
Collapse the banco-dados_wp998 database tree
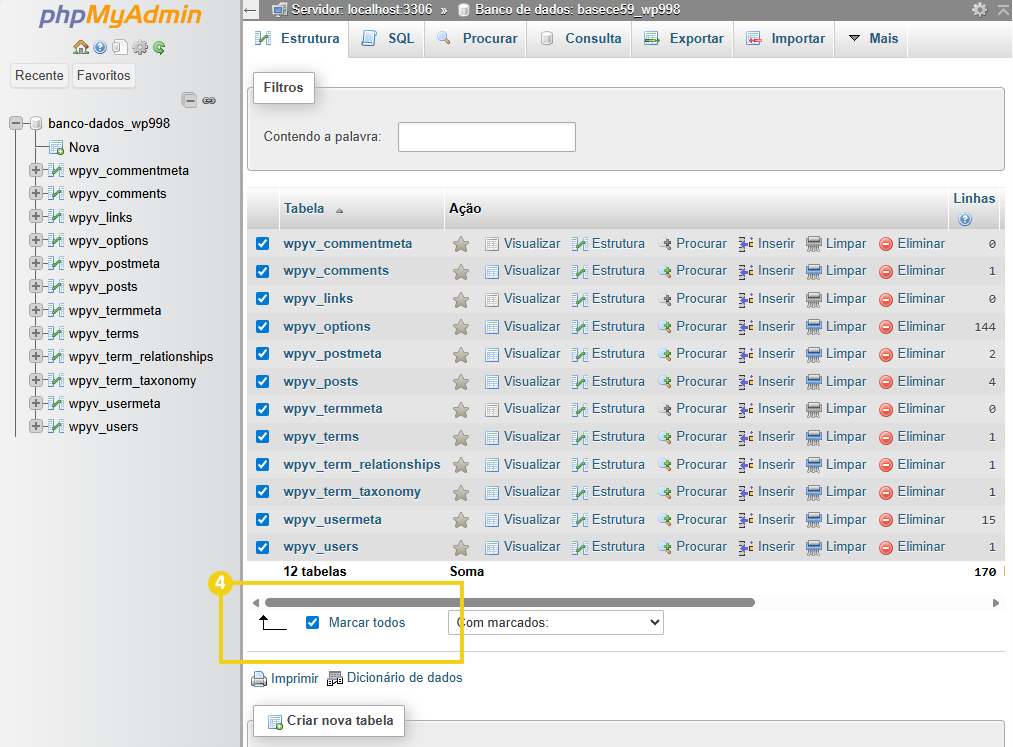click(14, 123)
